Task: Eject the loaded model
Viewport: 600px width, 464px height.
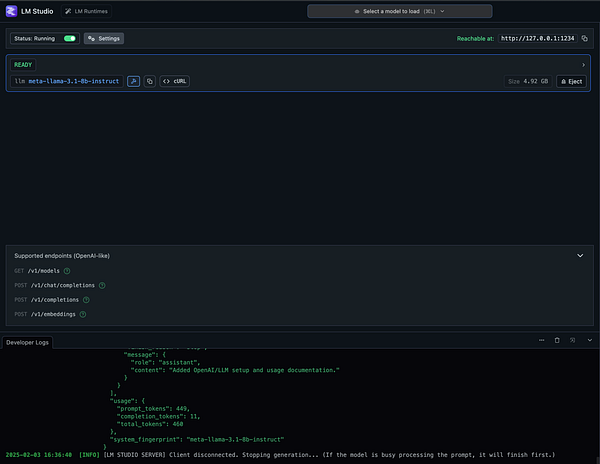Action: tap(571, 81)
